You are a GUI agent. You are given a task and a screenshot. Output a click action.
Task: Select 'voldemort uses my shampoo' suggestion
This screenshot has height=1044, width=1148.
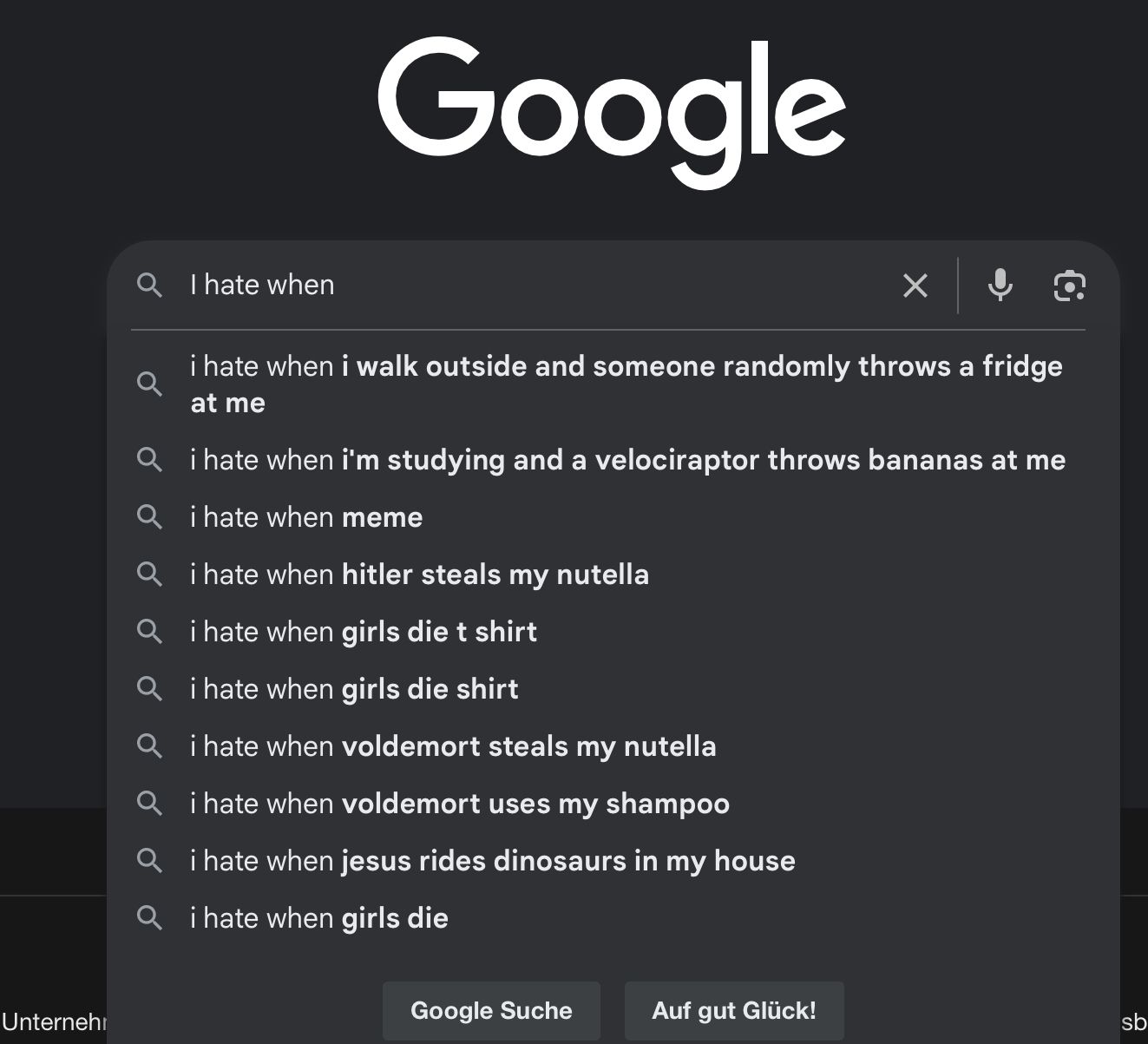[x=460, y=804]
